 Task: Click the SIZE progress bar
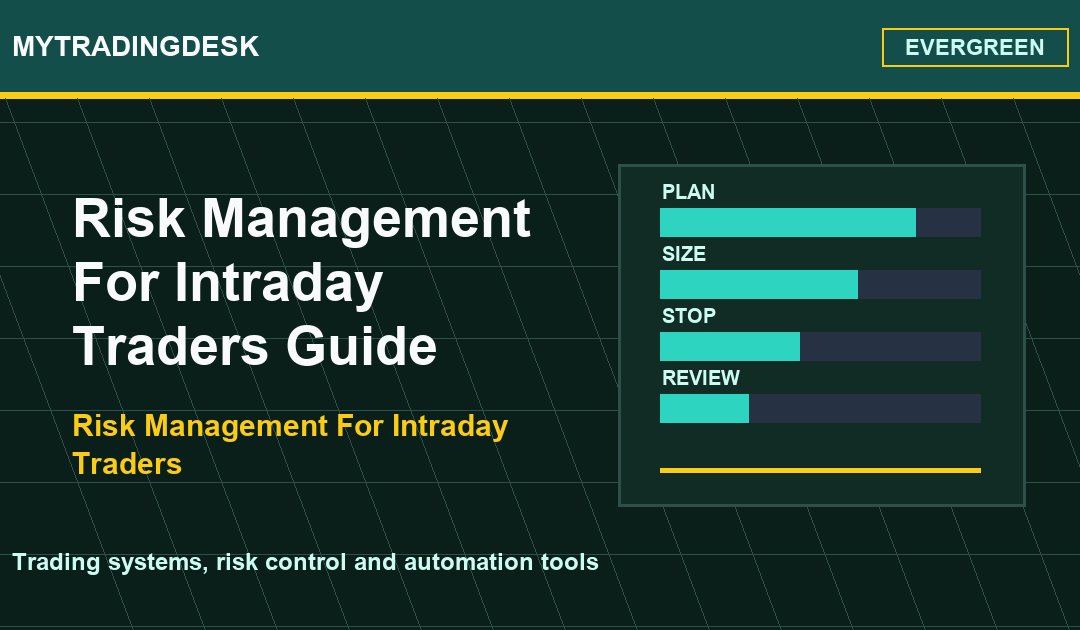point(820,284)
